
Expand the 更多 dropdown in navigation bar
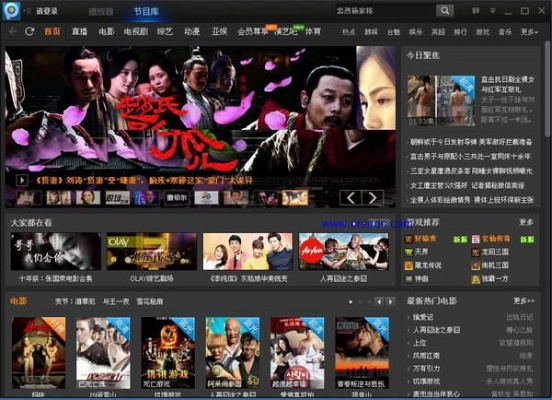pos(529,32)
